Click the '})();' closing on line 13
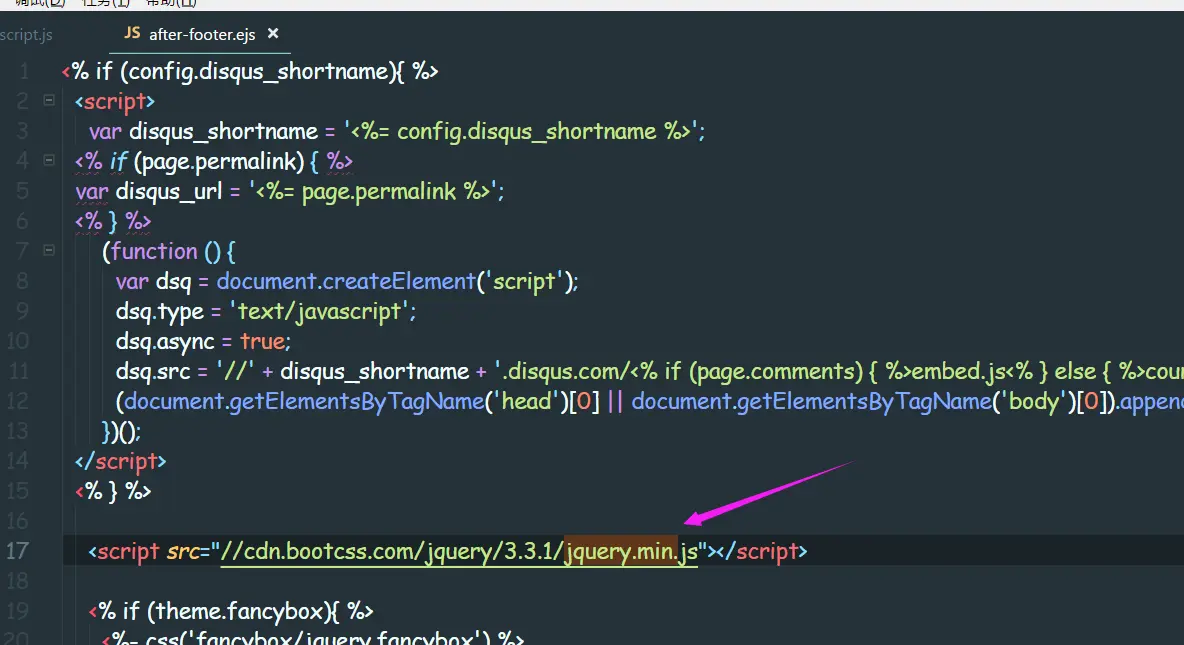 coord(121,431)
